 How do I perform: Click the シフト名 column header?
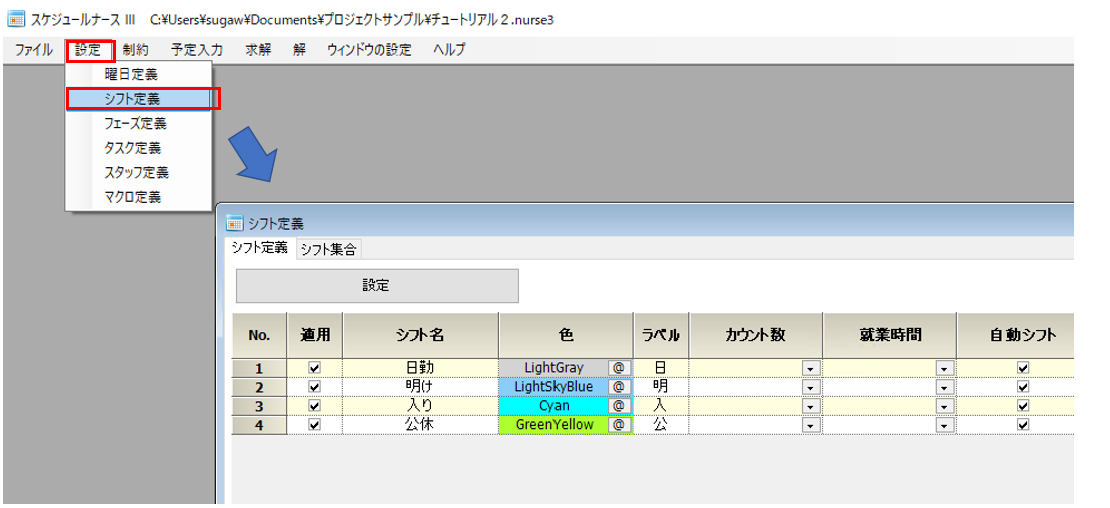(x=420, y=335)
